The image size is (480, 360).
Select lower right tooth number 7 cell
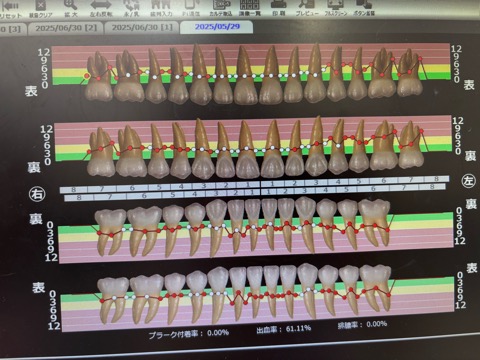[110, 197]
